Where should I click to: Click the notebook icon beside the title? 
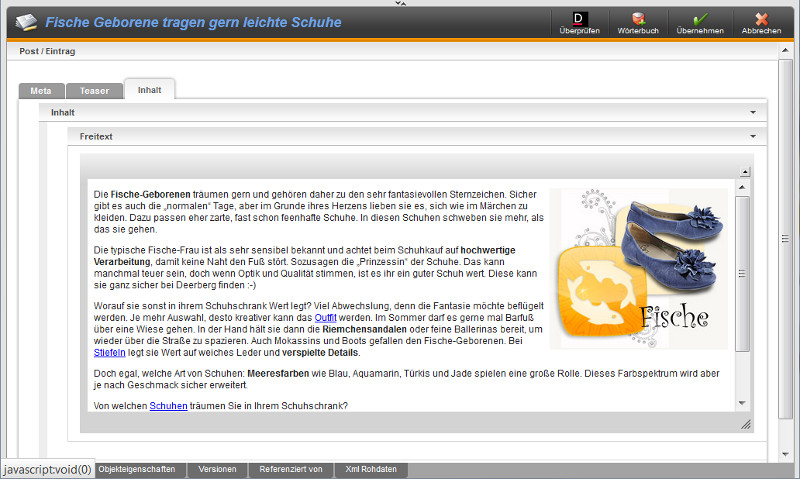pos(26,22)
